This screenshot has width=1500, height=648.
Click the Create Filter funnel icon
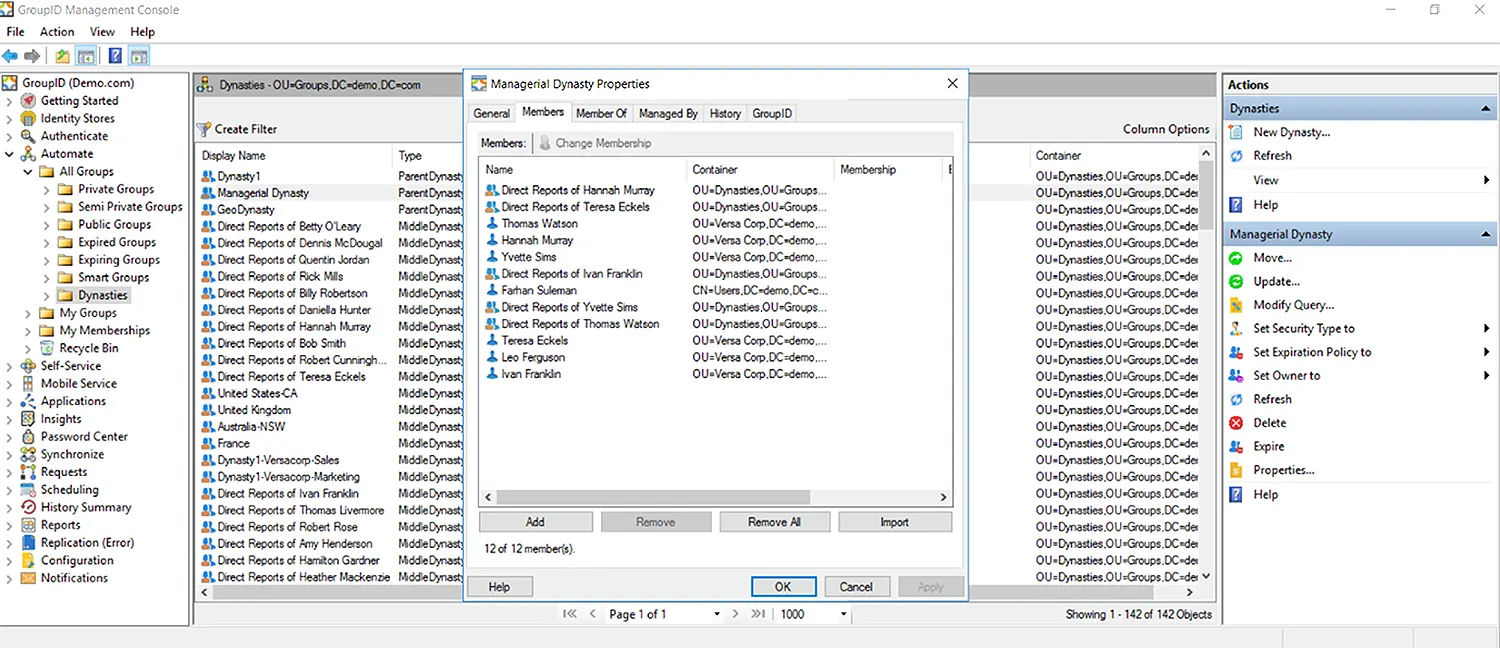tap(204, 129)
